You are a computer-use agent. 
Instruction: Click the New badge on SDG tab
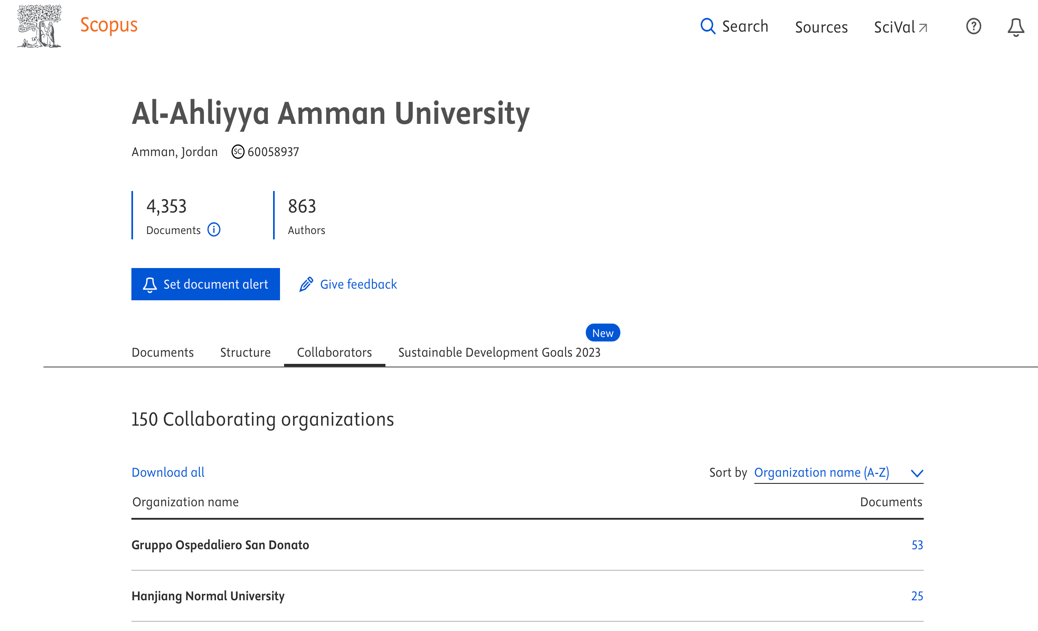[602, 332]
